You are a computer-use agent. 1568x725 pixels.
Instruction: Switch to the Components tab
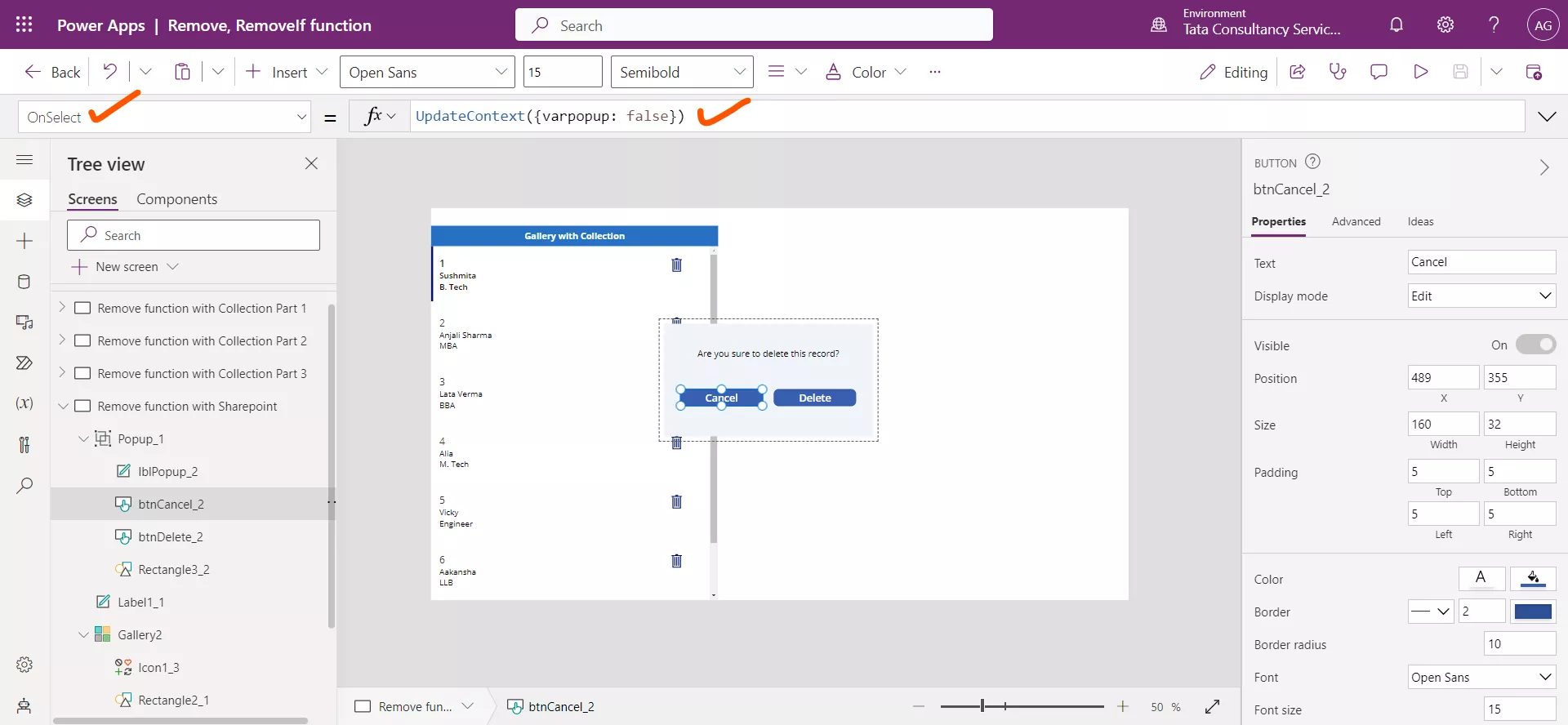pos(176,199)
